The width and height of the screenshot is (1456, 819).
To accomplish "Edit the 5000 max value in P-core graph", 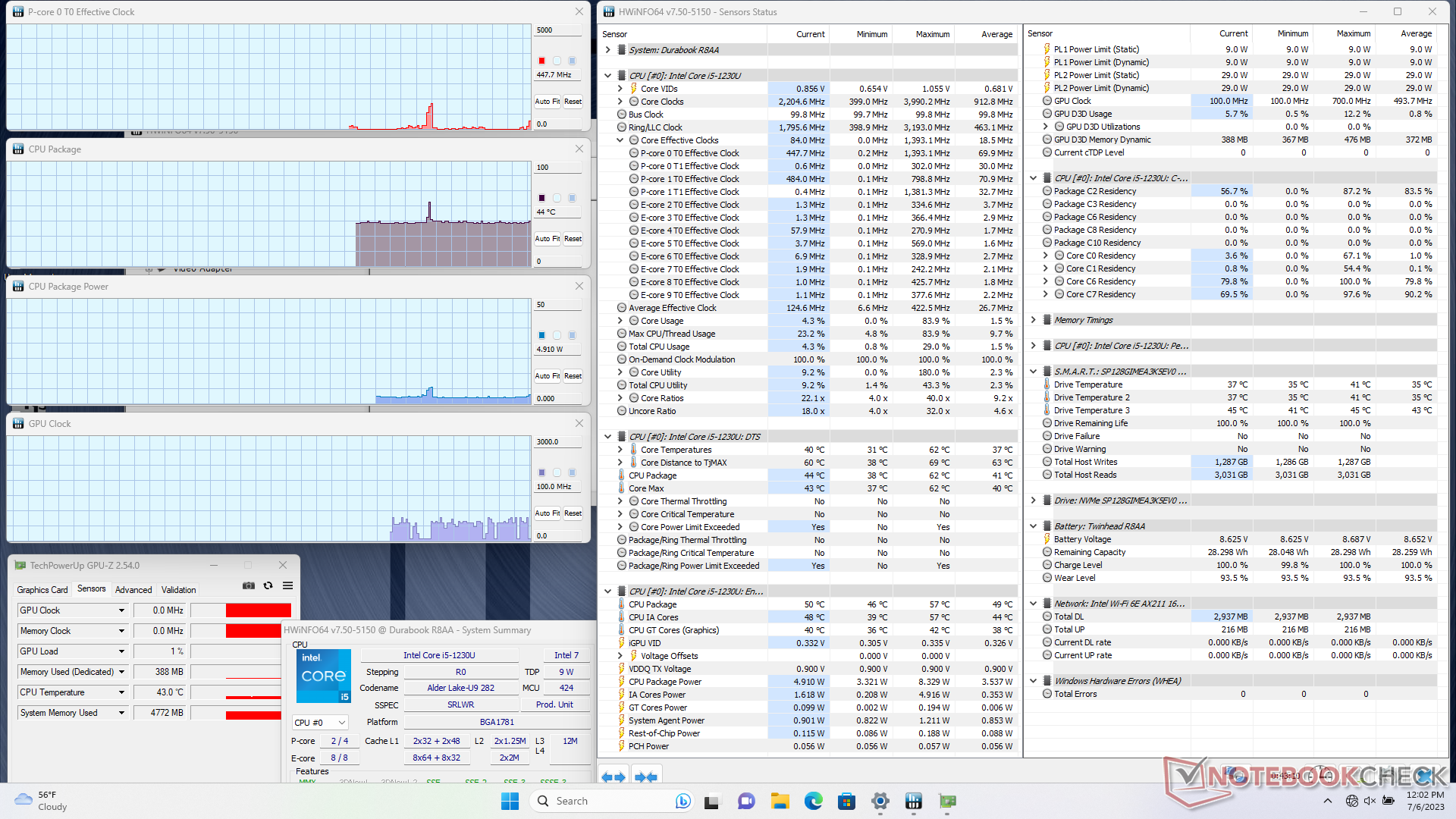I will (557, 30).
